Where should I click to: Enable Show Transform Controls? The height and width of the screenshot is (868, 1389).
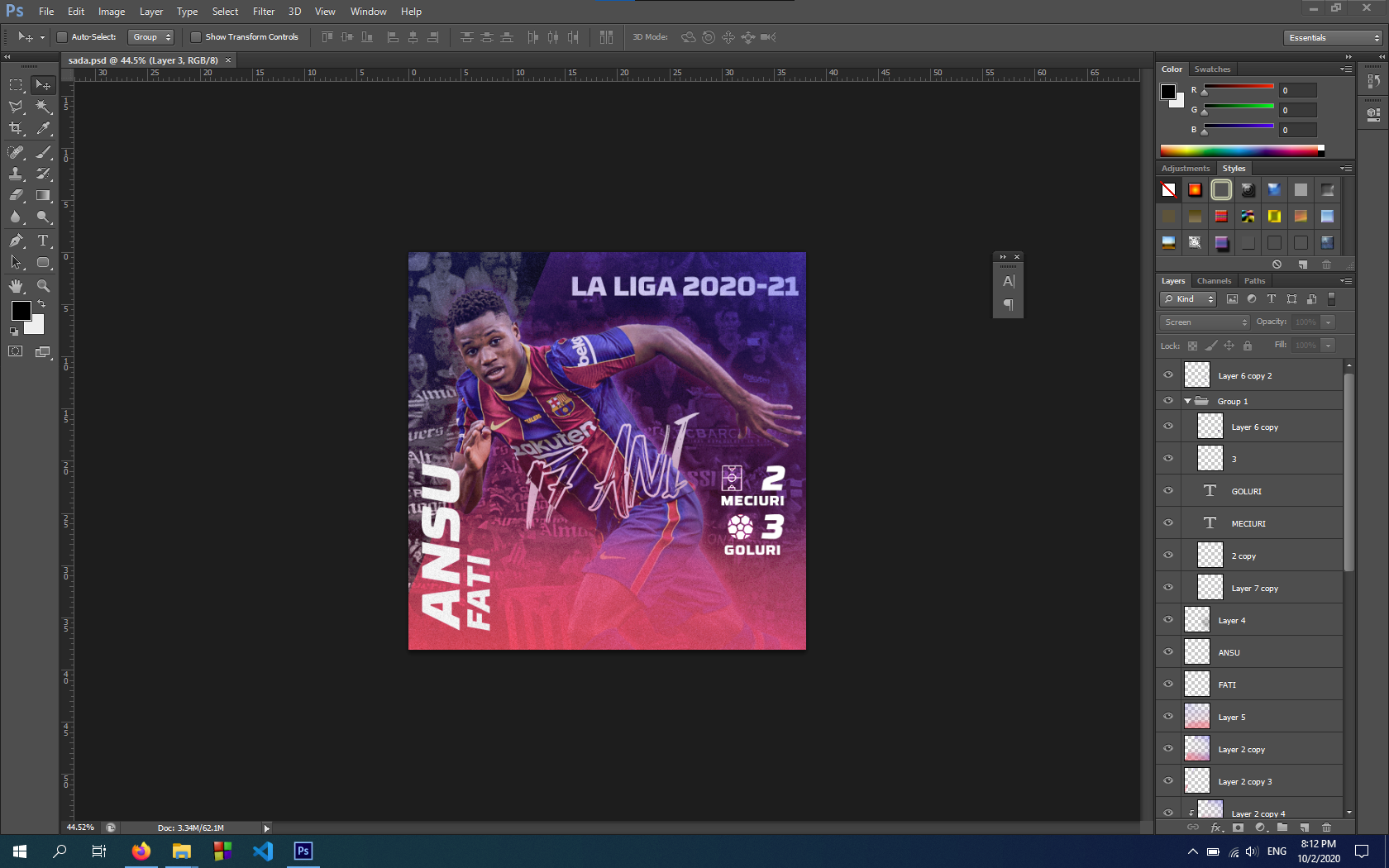tap(196, 36)
